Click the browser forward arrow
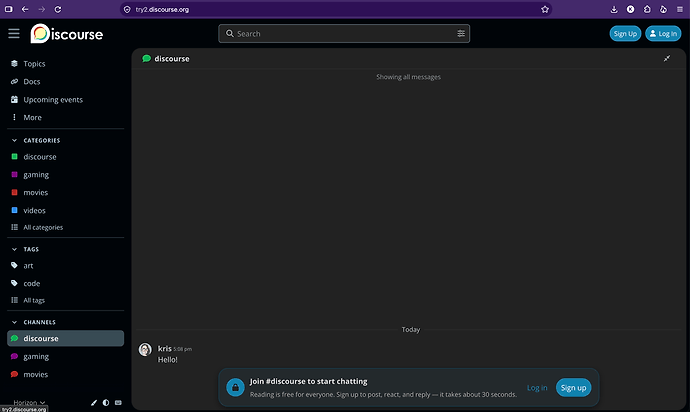This screenshot has width=690, height=412. coord(41,9)
